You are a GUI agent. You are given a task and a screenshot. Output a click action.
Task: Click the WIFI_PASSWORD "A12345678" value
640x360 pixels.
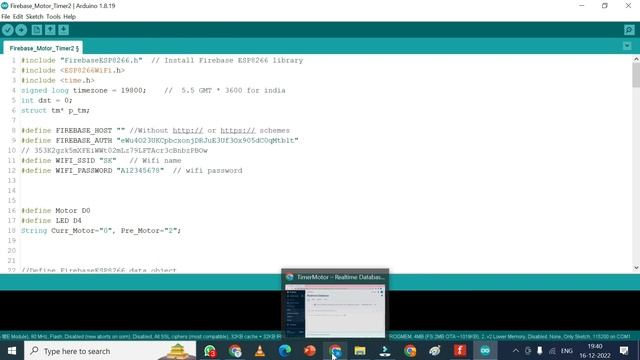pyautogui.click(x=140, y=171)
